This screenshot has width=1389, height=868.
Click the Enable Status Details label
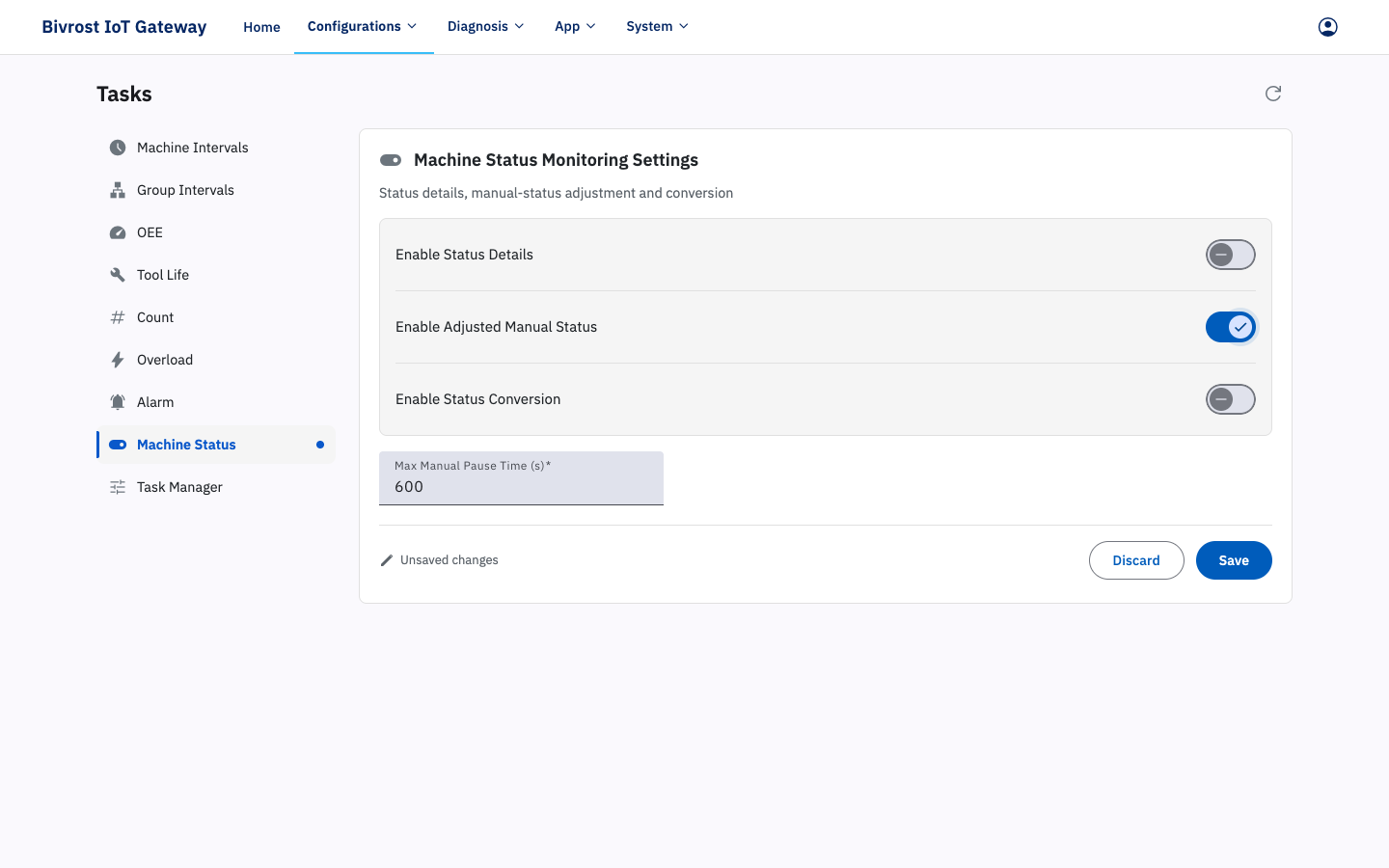pyautogui.click(x=464, y=255)
